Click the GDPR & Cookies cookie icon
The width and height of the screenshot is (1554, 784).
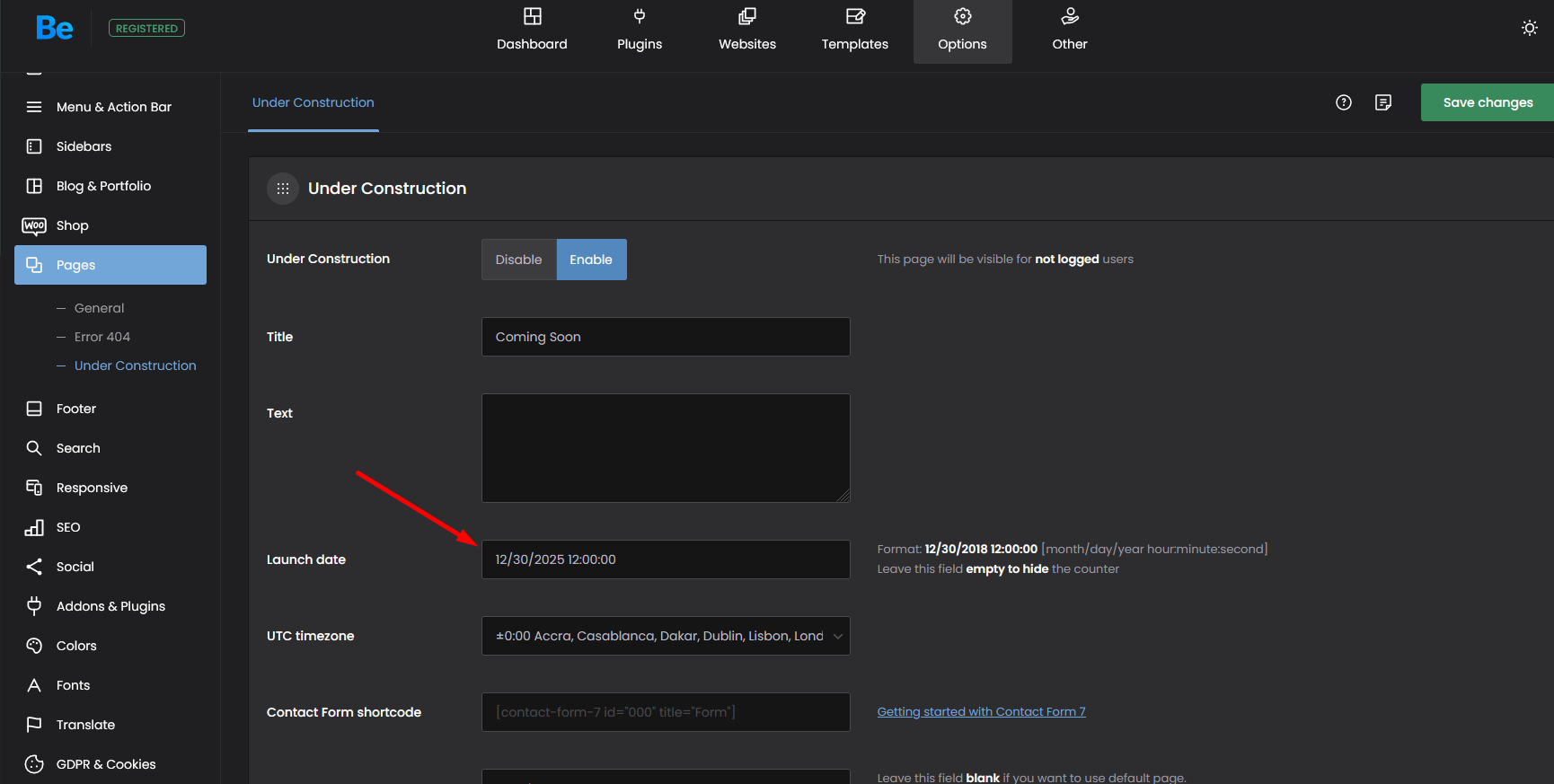(34, 764)
